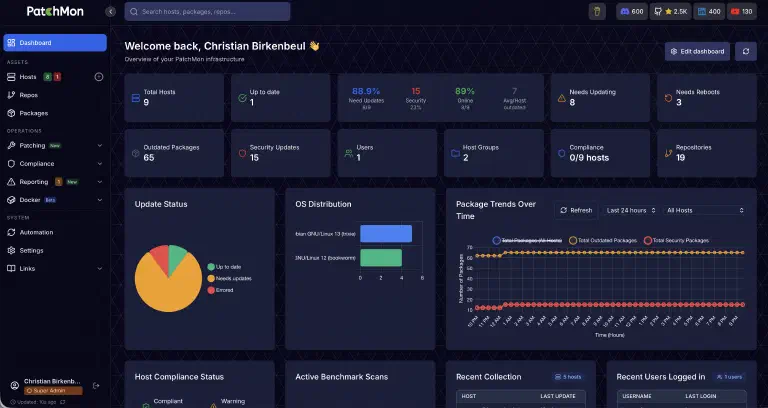Viewport: 768px width, 408px height.
Task: Click the Outdated Packages box icon
Action: (x=136, y=153)
